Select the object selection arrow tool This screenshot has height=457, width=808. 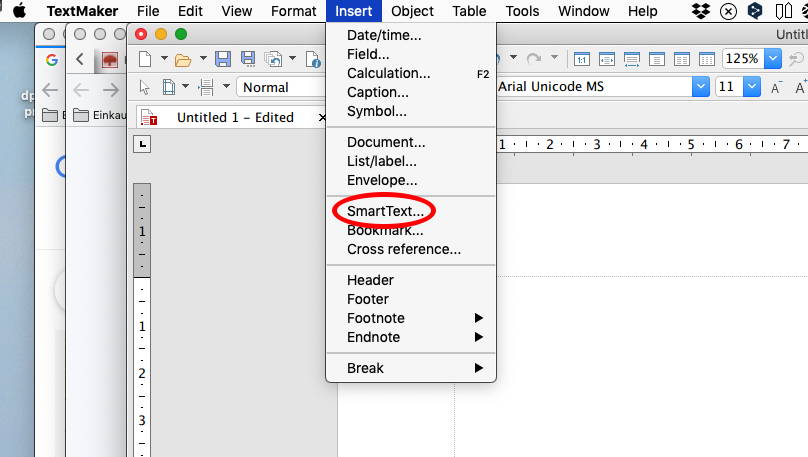tap(145, 87)
